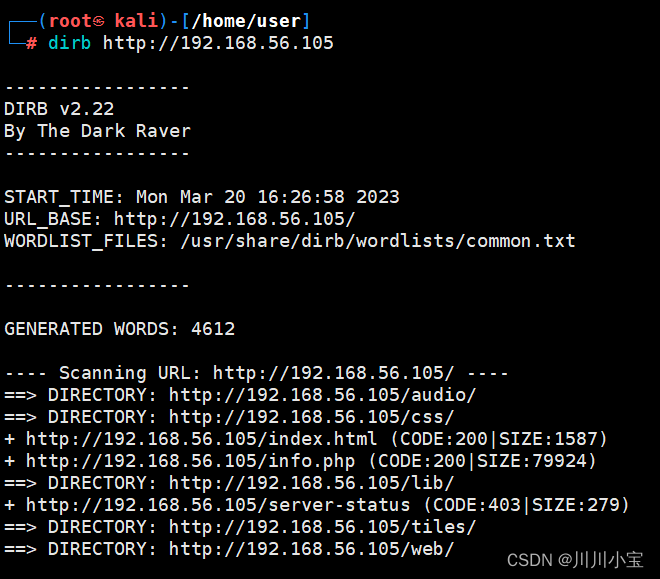The width and height of the screenshot is (660, 579).
Task: Open the lib/ directory URL
Action: coord(311,483)
